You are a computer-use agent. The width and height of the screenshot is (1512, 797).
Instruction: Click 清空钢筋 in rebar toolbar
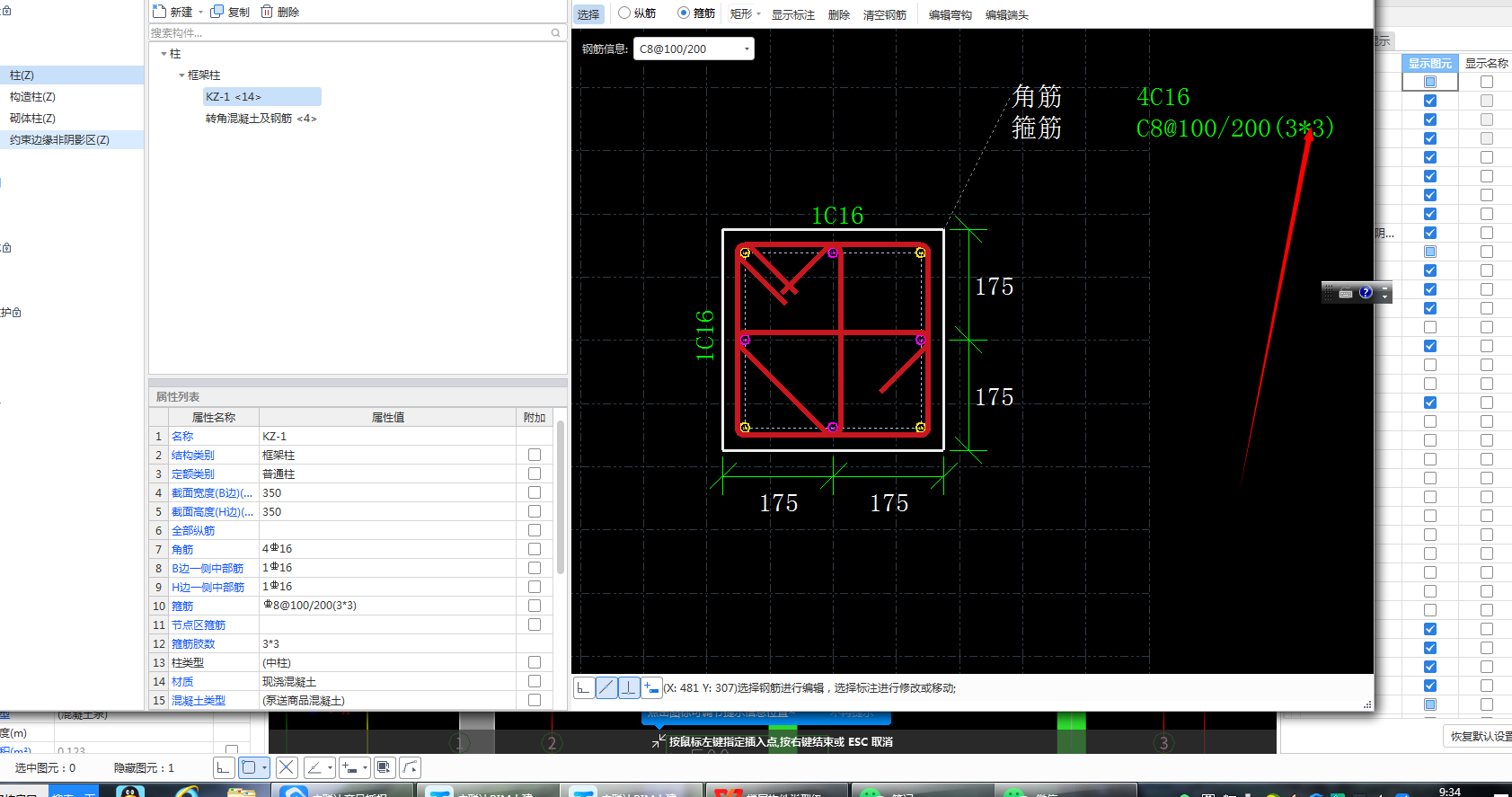coord(885,14)
